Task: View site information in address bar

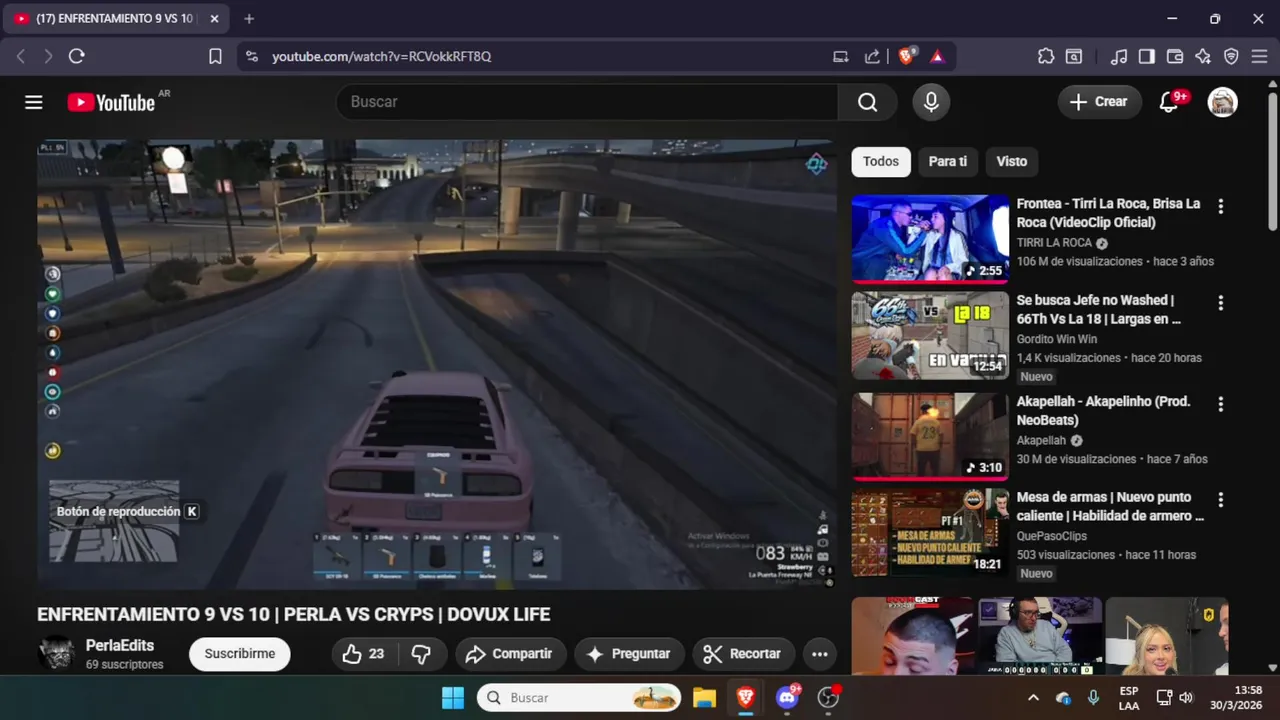Action: point(251,56)
